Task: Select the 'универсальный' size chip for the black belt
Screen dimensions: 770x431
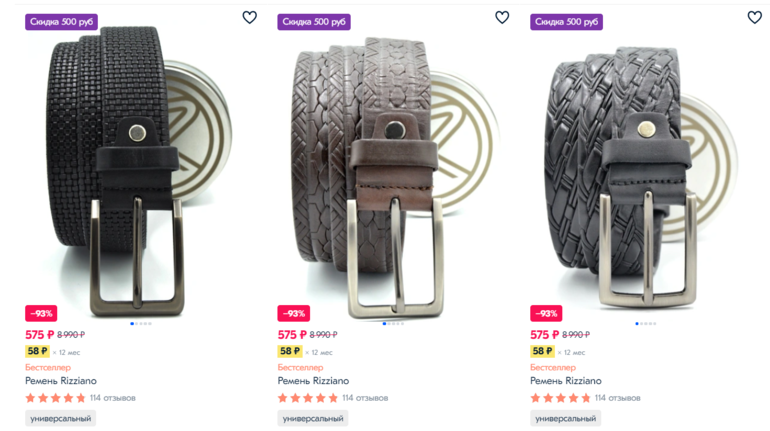Action: click(61, 419)
